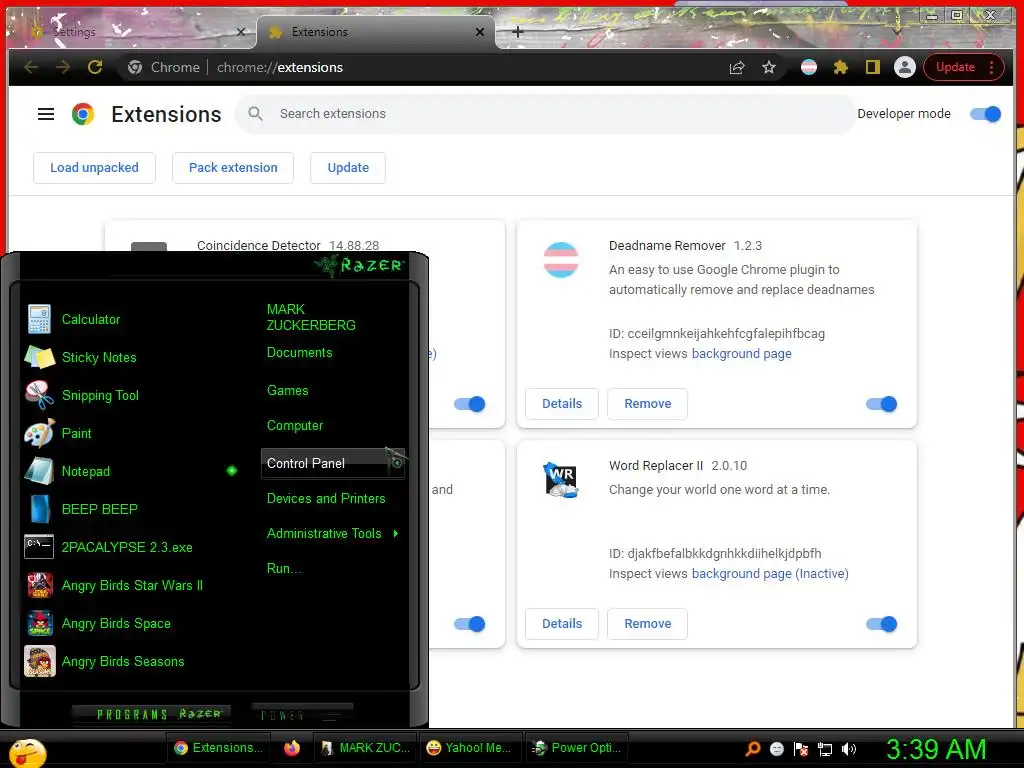Open Documents in start menu
The image size is (1024, 768).
(x=299, y=353)
